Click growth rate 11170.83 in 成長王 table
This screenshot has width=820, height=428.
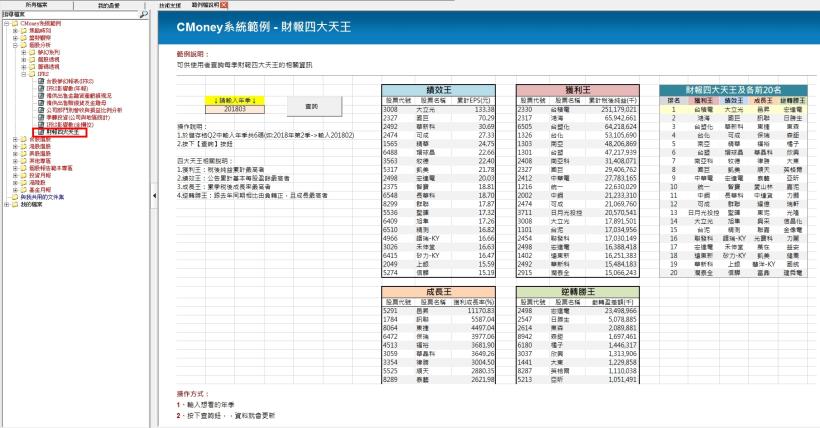481,311
